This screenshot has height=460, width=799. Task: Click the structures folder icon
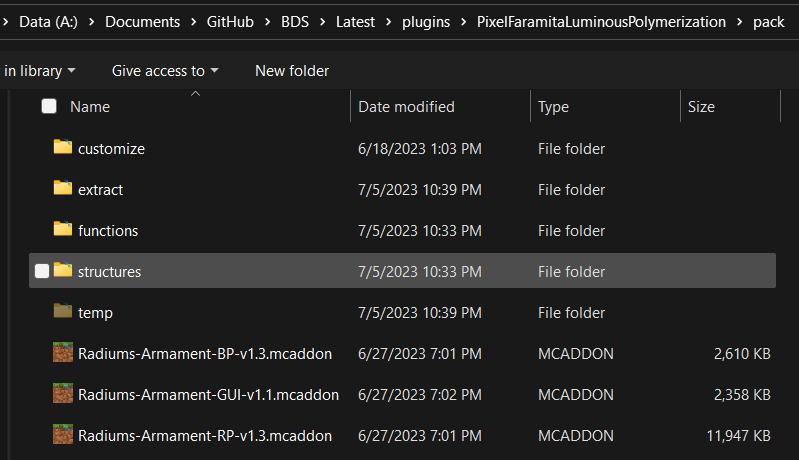pos(63,271)
